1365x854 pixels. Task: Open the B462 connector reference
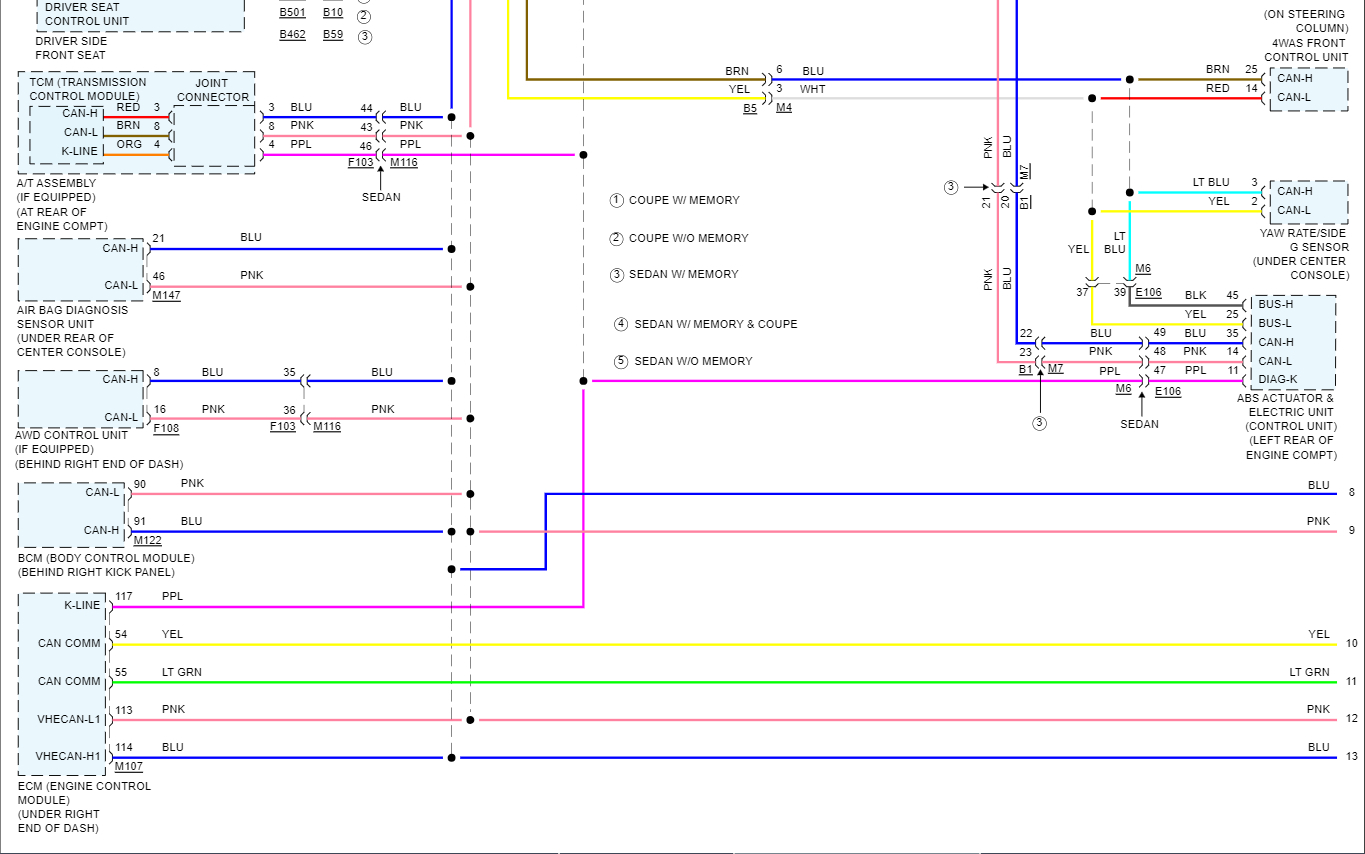[x=292, y=35]
